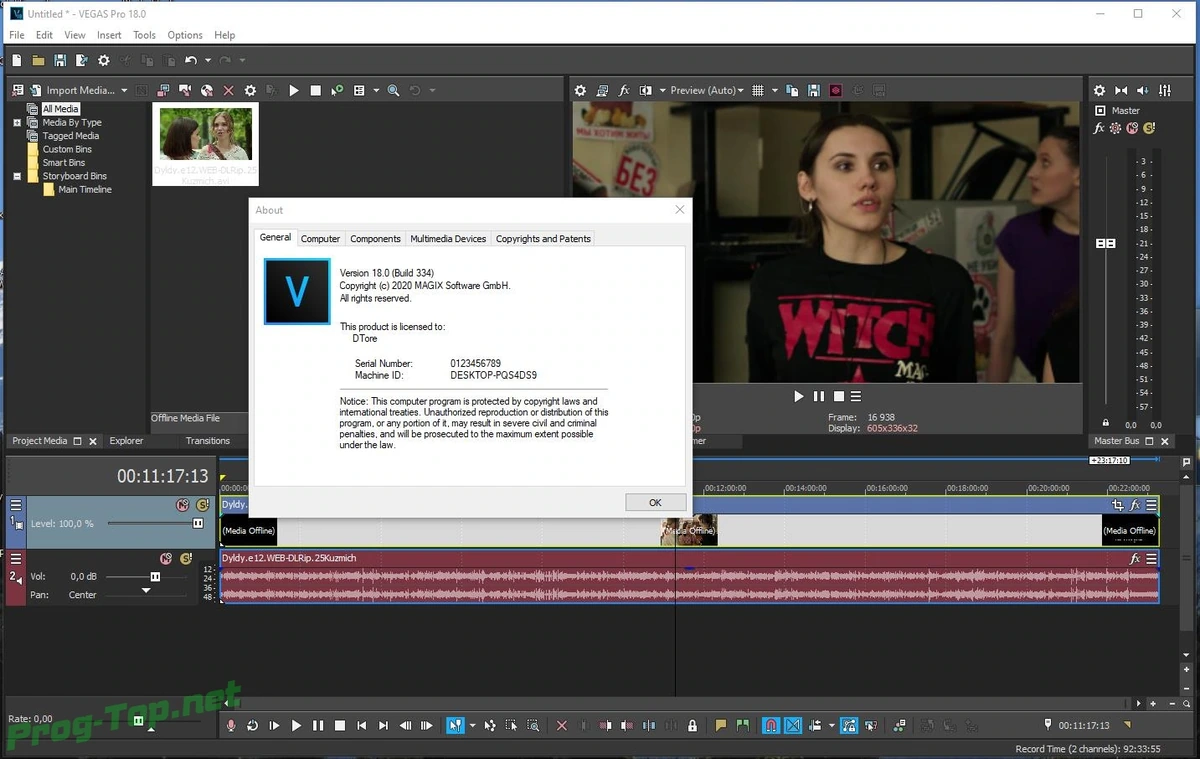Open the Explorer tab
The height and width of the screenshot is (759, 1200).
pyautogui.click(x=126, y=440)
